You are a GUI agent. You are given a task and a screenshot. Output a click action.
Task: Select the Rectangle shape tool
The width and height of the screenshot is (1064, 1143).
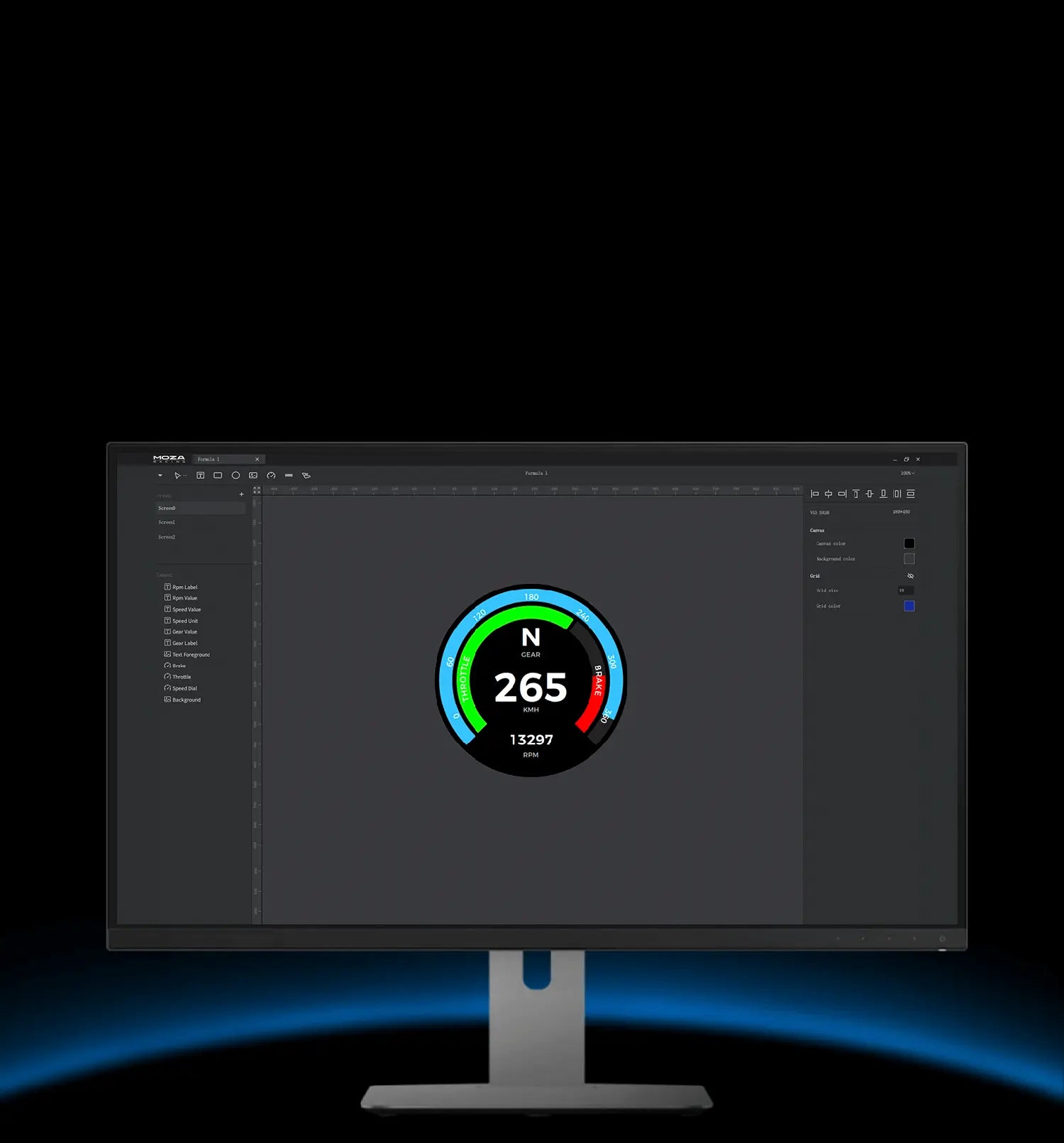218,475
